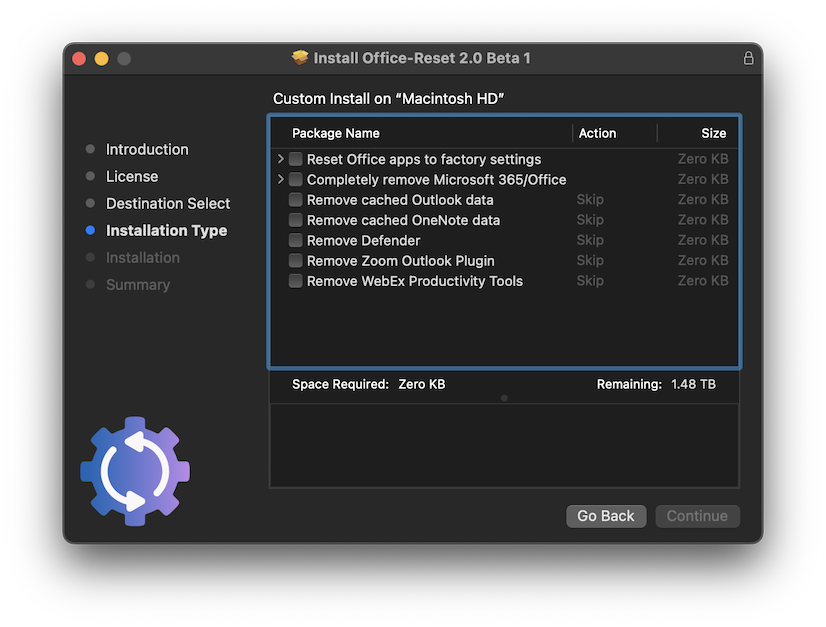Enable "Reset Office apps to factory settings"
The width and height of the screenshot is (826, 627).
point(295,159)
